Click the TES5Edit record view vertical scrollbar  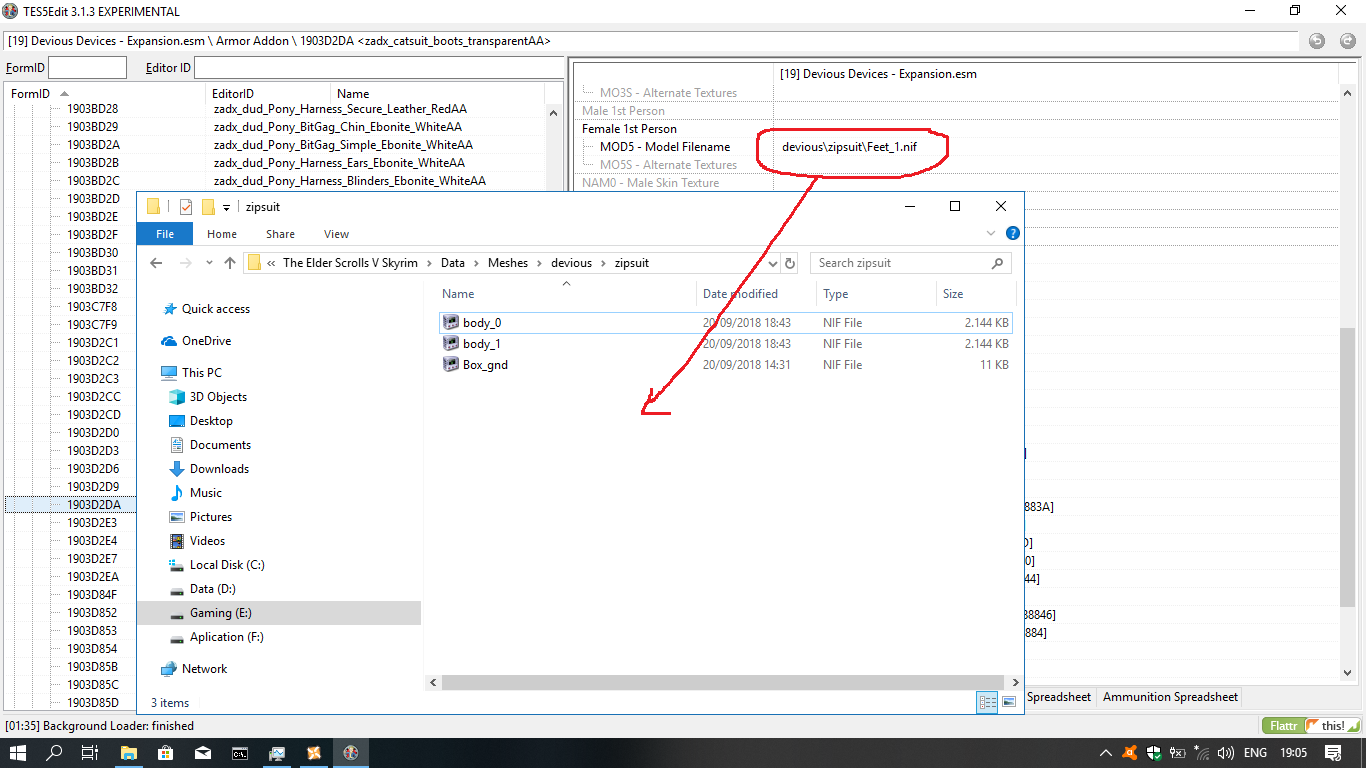coord(1347,467)
